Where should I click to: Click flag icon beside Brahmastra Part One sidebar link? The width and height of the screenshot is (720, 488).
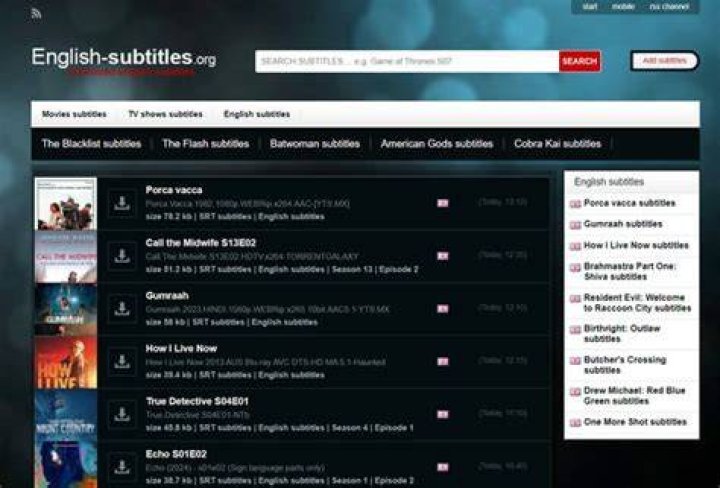coord(575,268)
